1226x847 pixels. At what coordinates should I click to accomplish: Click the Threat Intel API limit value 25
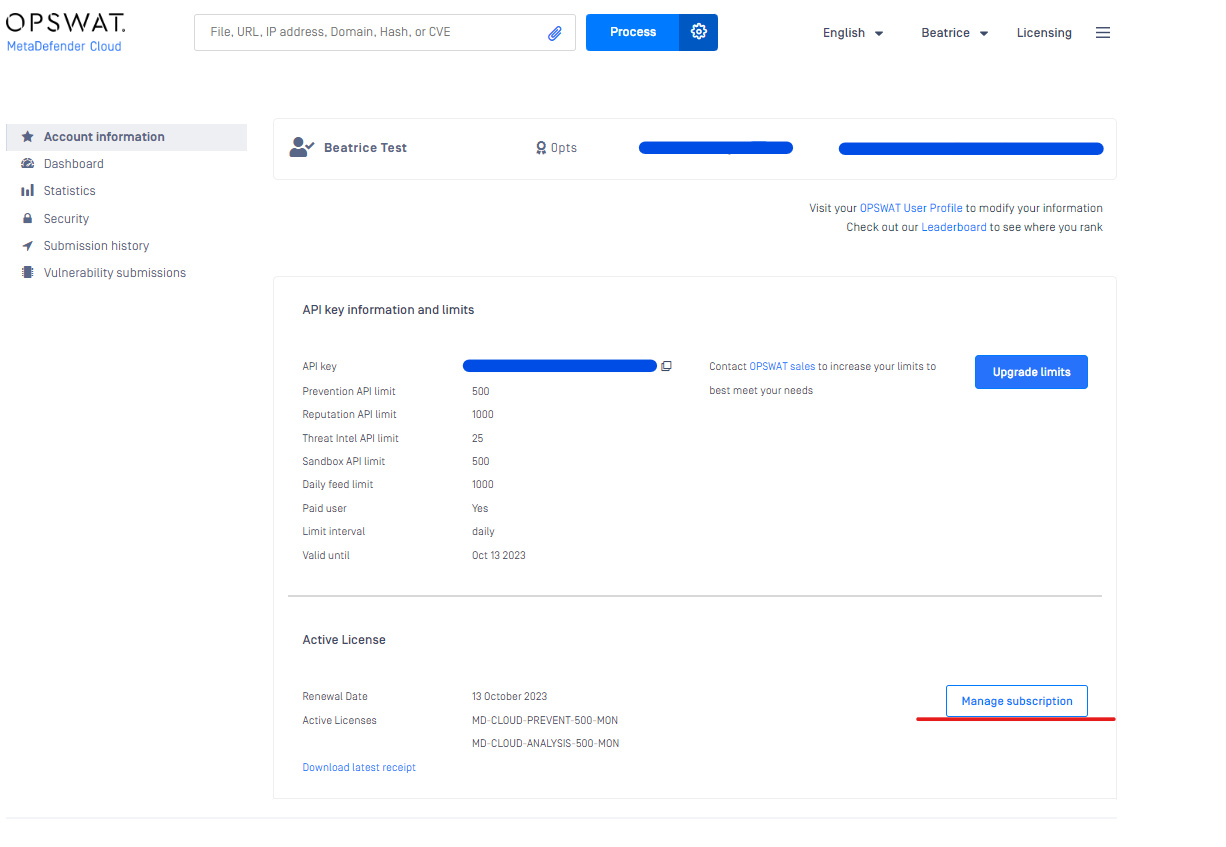point(478,438)
